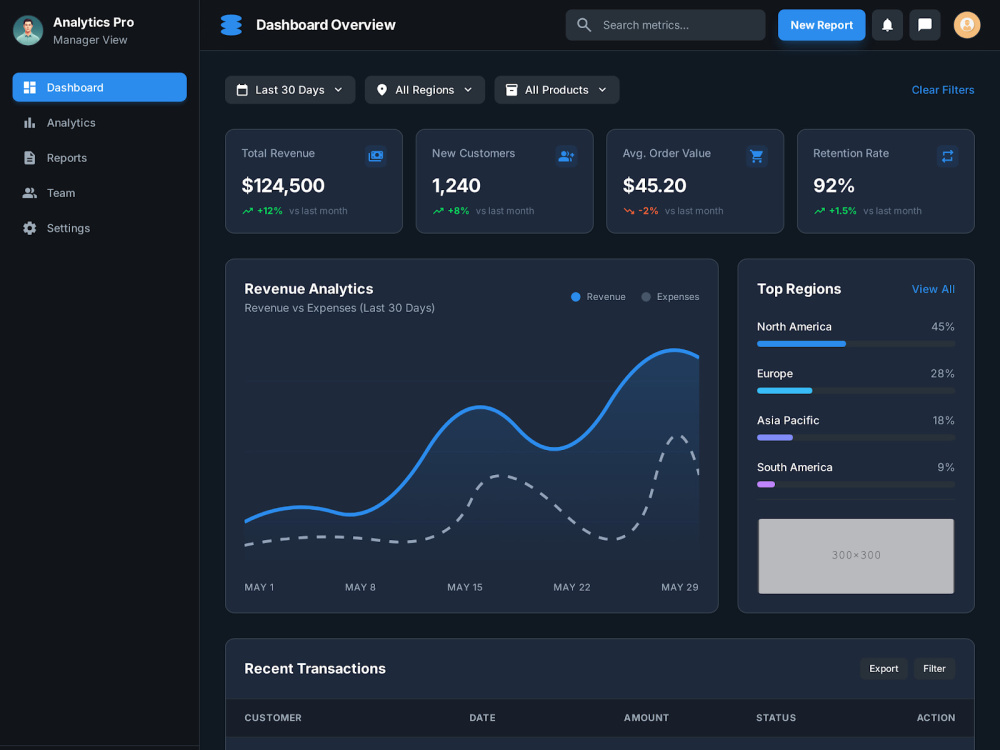The width and height of the screenshot is (1000, 750).
Task: Click the South America progress bar
Action: click(x=856, y=484)
